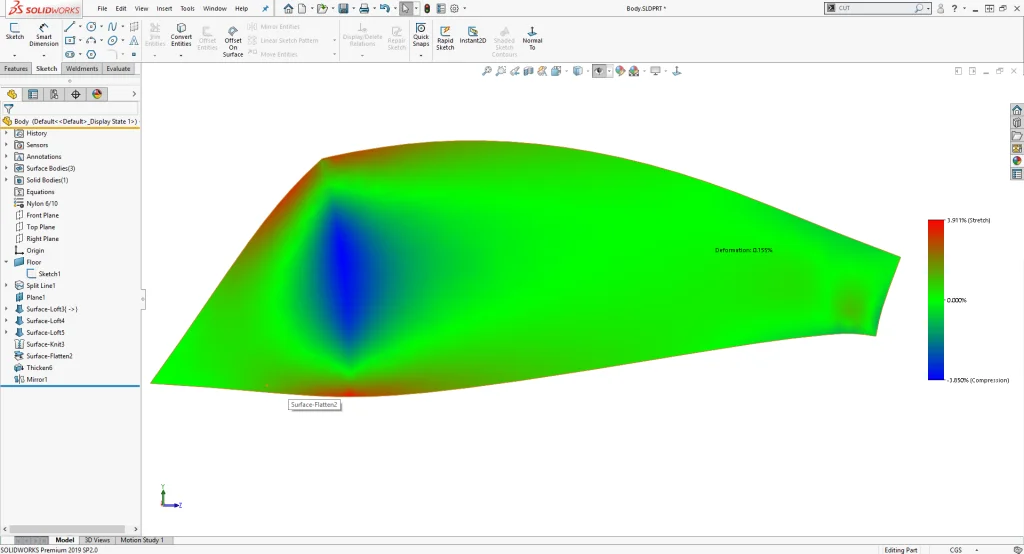Open the DisplayManager appearance tab icon
Image resolution: width=1024 pixels, height=554 pixels.
(x=97, y=94)
